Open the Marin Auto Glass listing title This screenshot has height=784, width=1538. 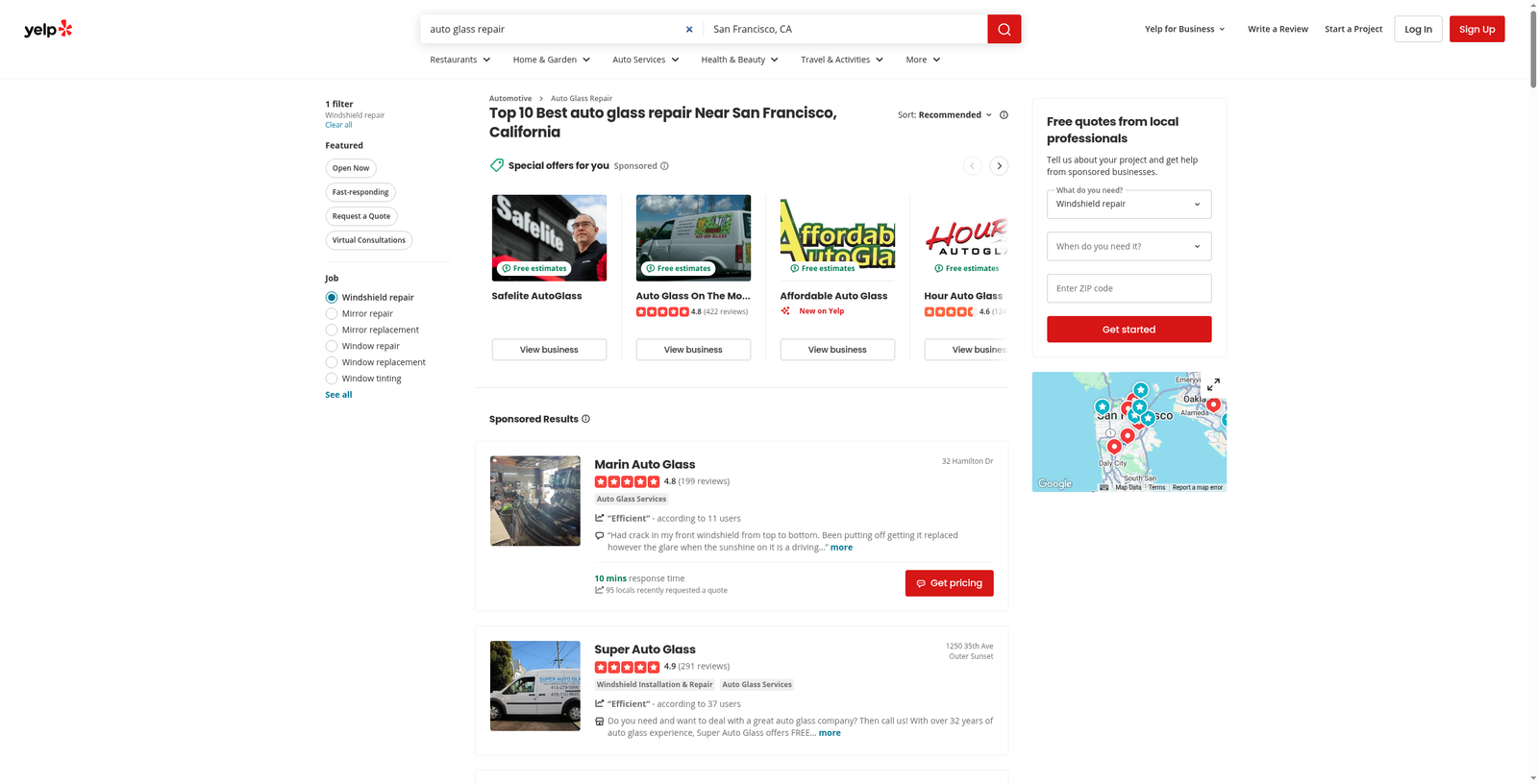[x=644, y=464]
